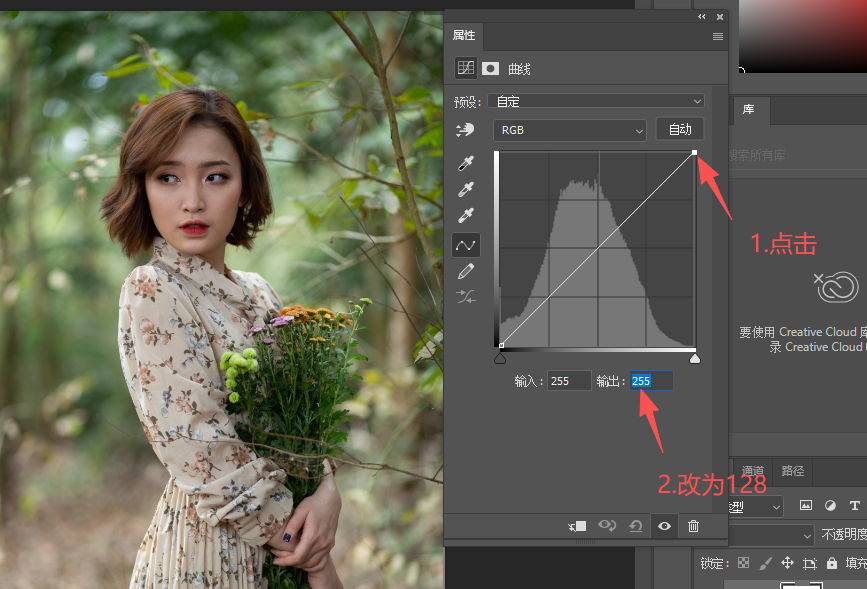The width and height of the screenshot is (867, 589).
Task: Click the 自动 button
Action: pyautogui.click(x=680, y=129)
